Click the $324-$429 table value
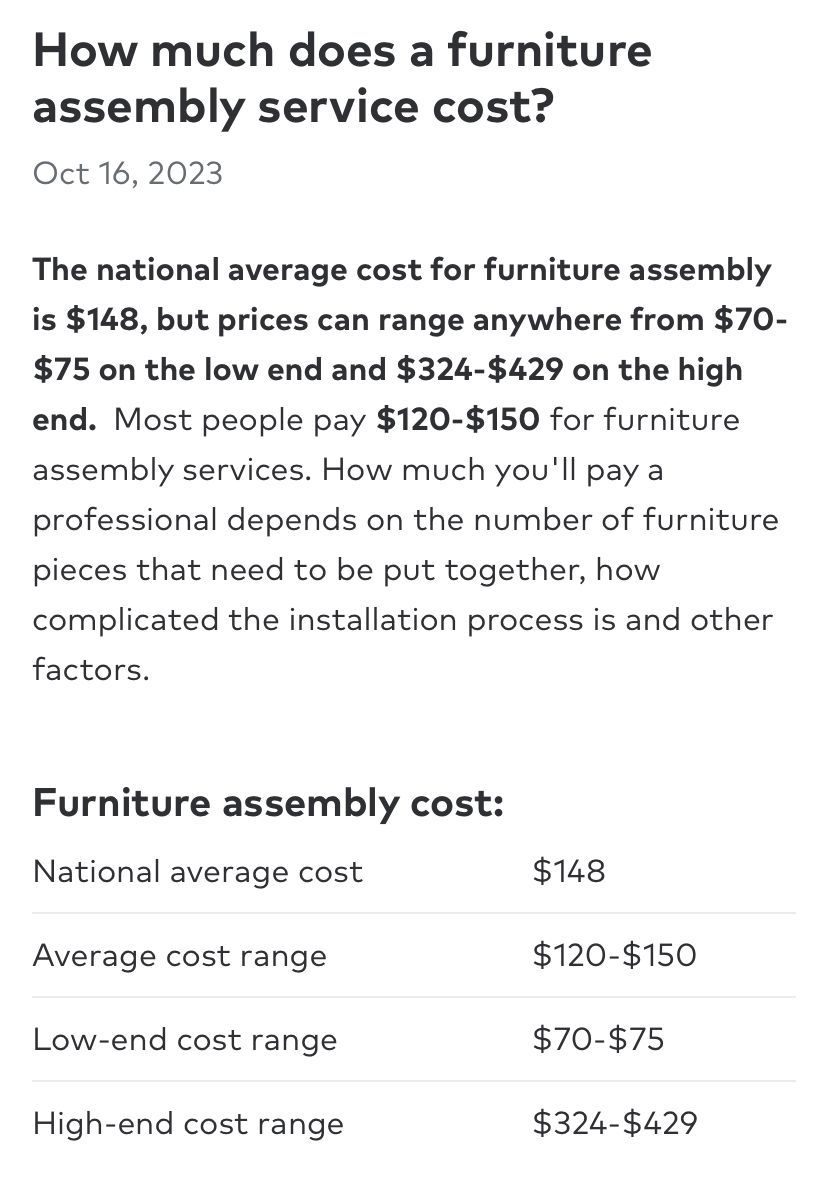 coord(615,1123)
